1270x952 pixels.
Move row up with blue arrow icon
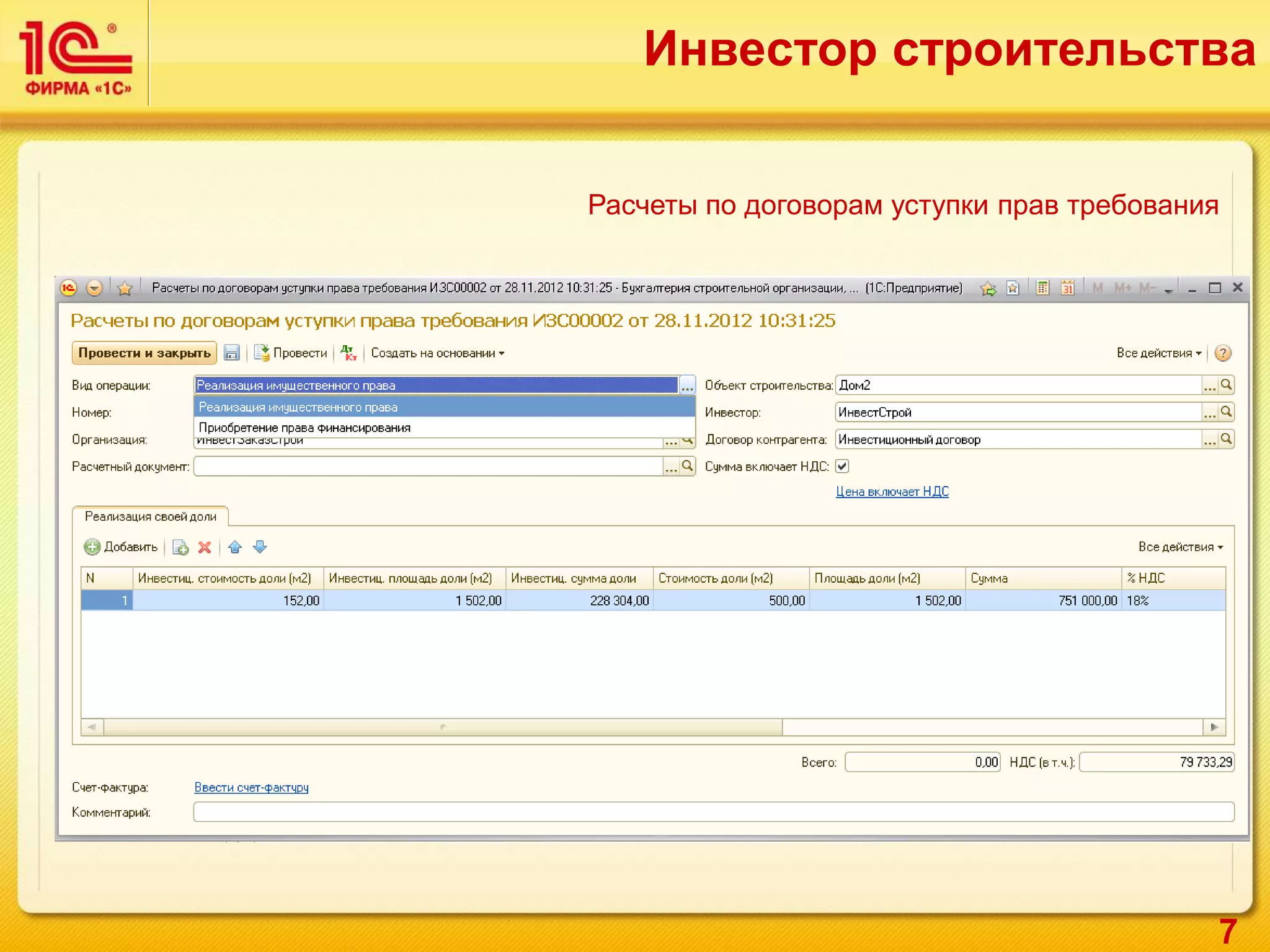click(235, 547)
